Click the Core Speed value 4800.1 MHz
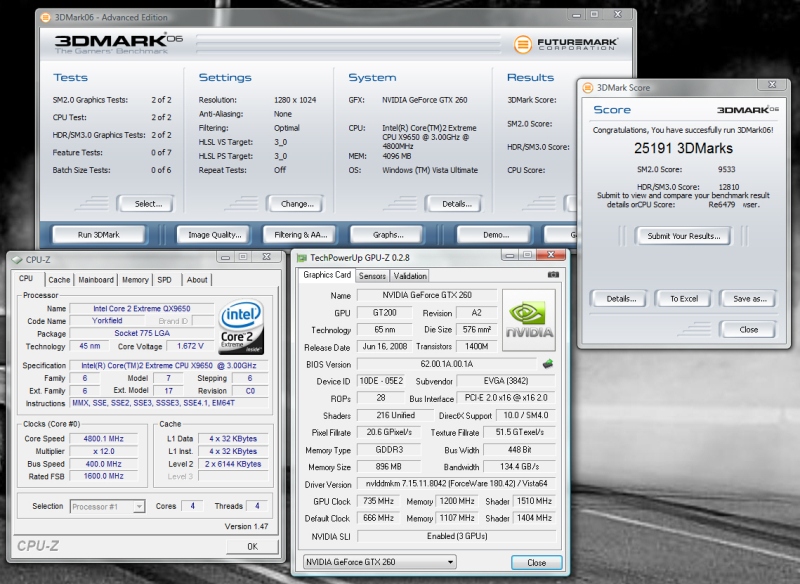Viewport: 800px width, 584px height. coord(104,439)
